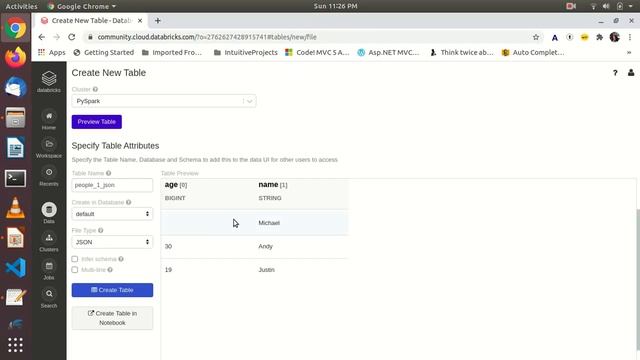The image size is (640, 360).
Task: Open Jobs from the sidebar
Action: point(49,270)
